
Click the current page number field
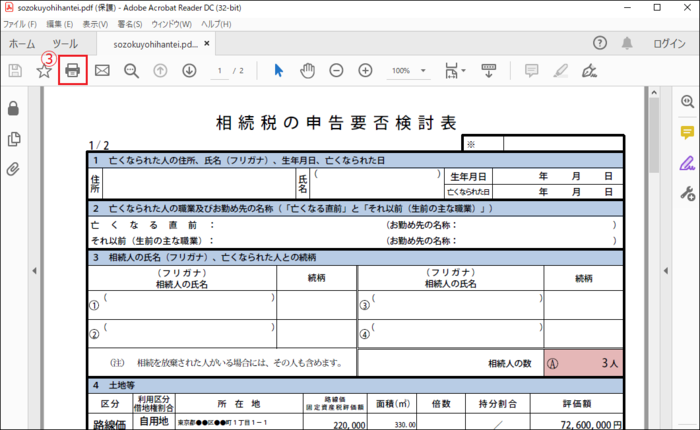[x=218, y=71]
